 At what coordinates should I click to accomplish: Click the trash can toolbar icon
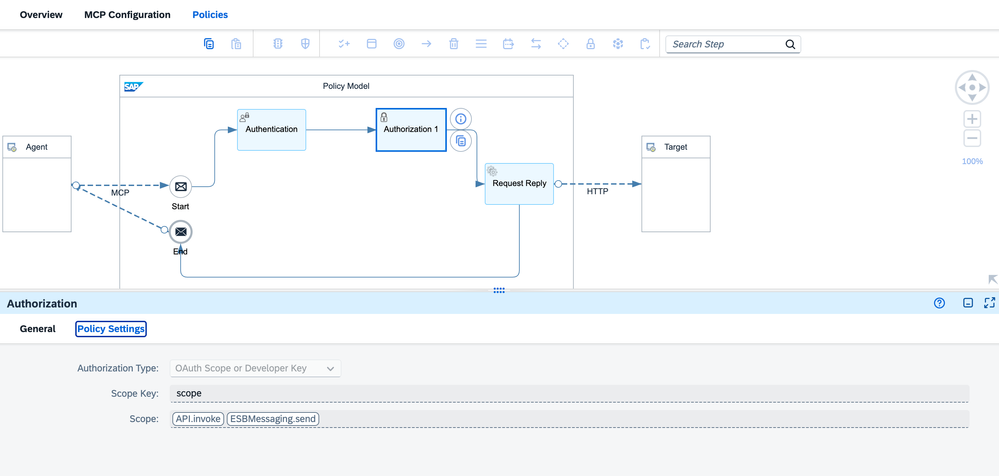point(454,44)
